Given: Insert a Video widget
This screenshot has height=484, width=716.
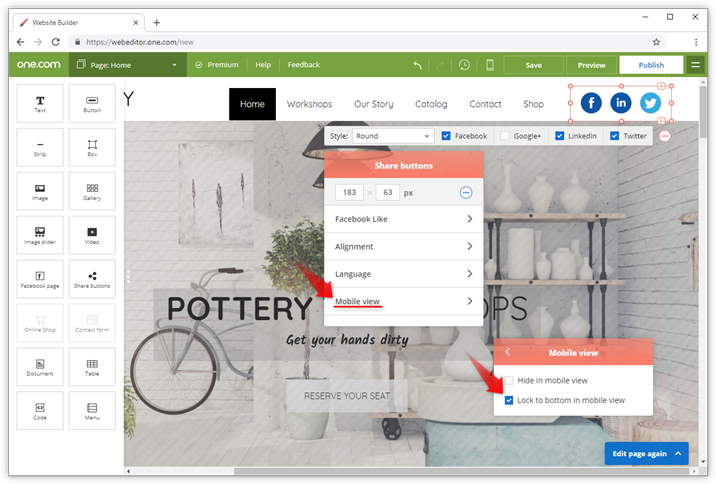Looking at the screenshot, I should pyautogui.click(x=92, y=235).
